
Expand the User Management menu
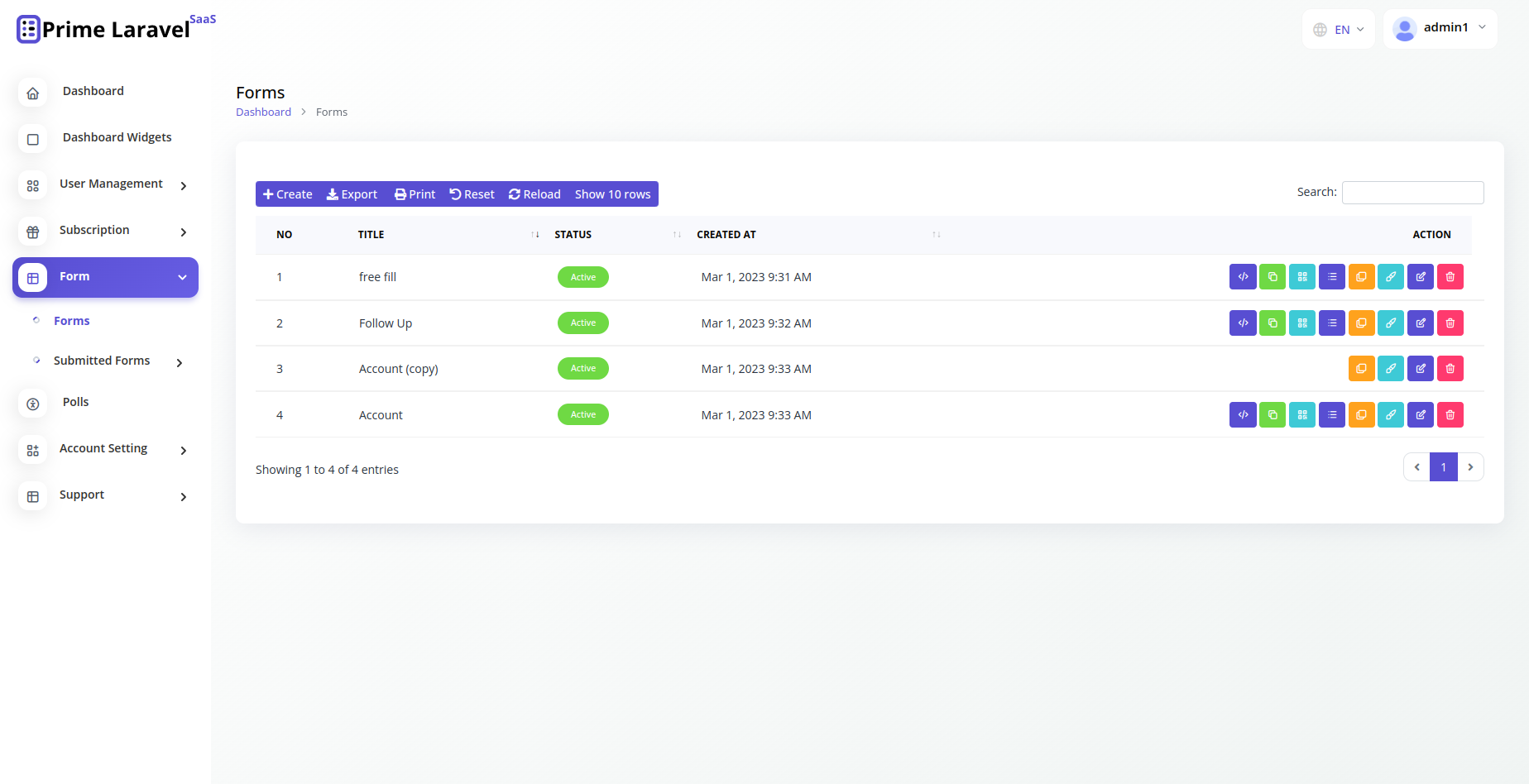tap(111, 184)
